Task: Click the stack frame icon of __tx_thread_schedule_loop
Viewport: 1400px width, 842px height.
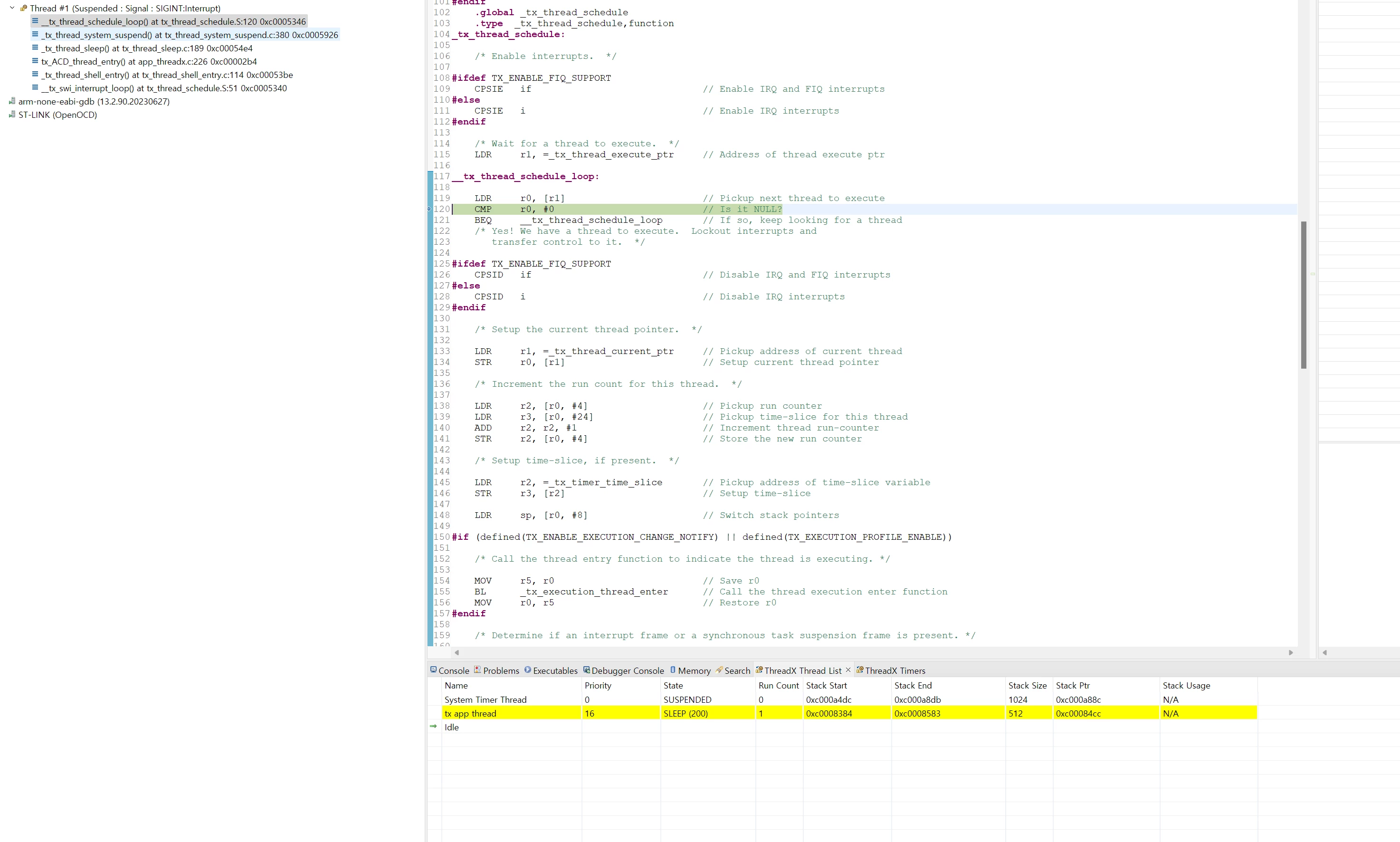Action: tap(35, 21)
